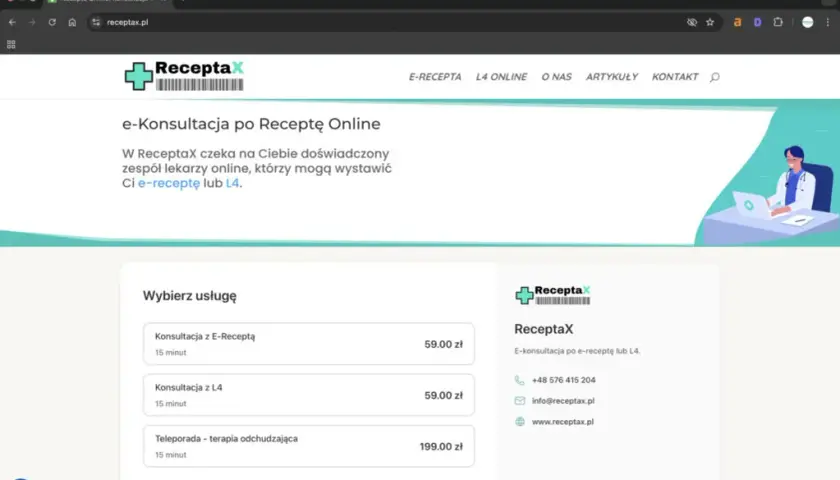Screen dimensions: 840x480
Task: Click info@receptax.pl email address
Action: (563, 401)
